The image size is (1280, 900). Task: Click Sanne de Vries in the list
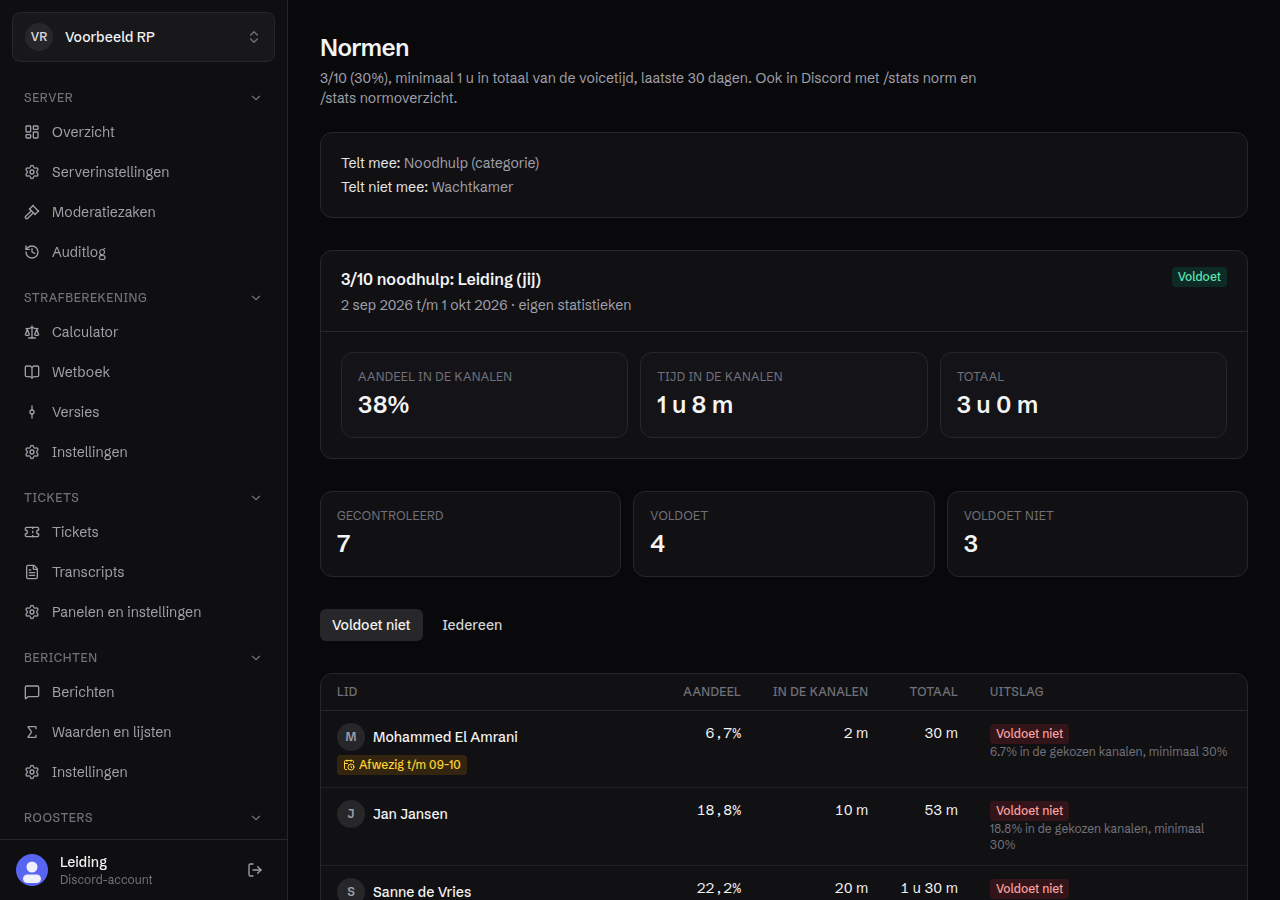click(422, 892)
